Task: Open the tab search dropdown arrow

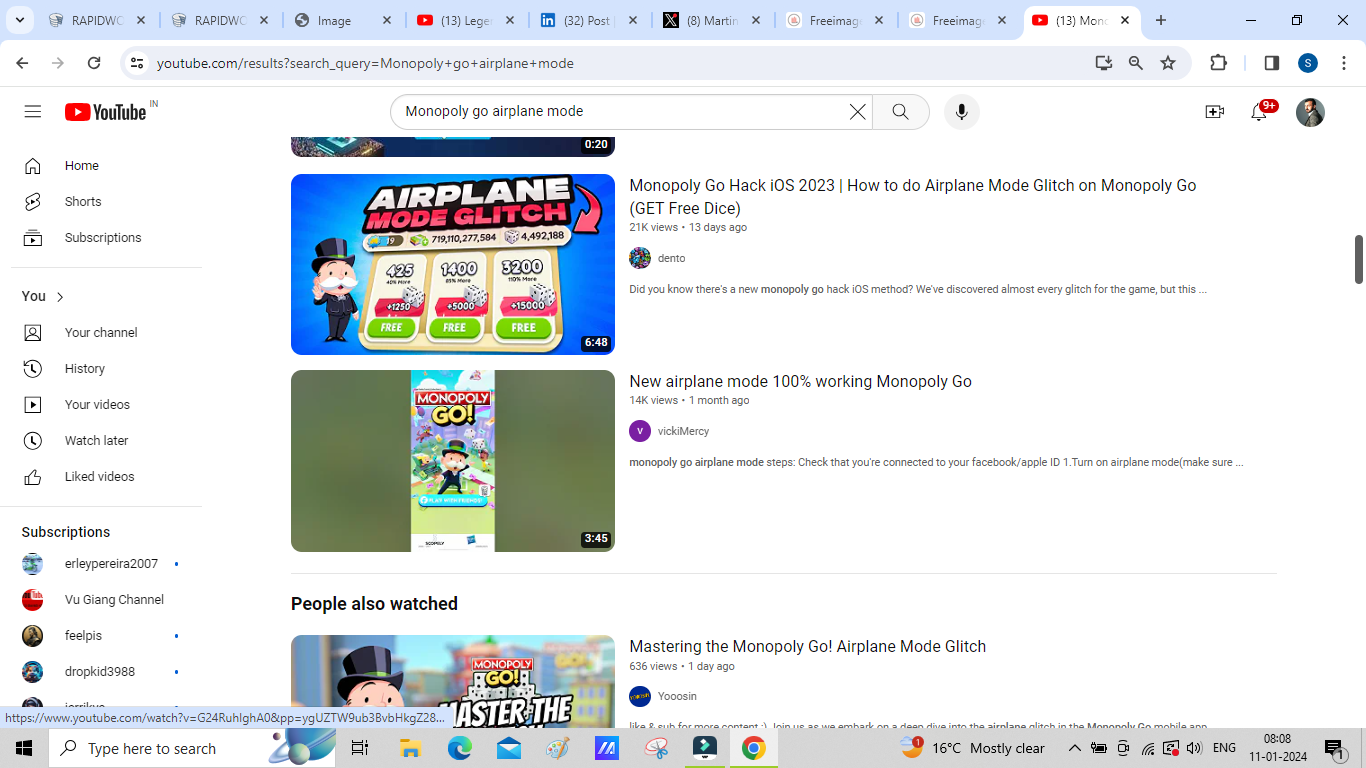Action: 20,20
